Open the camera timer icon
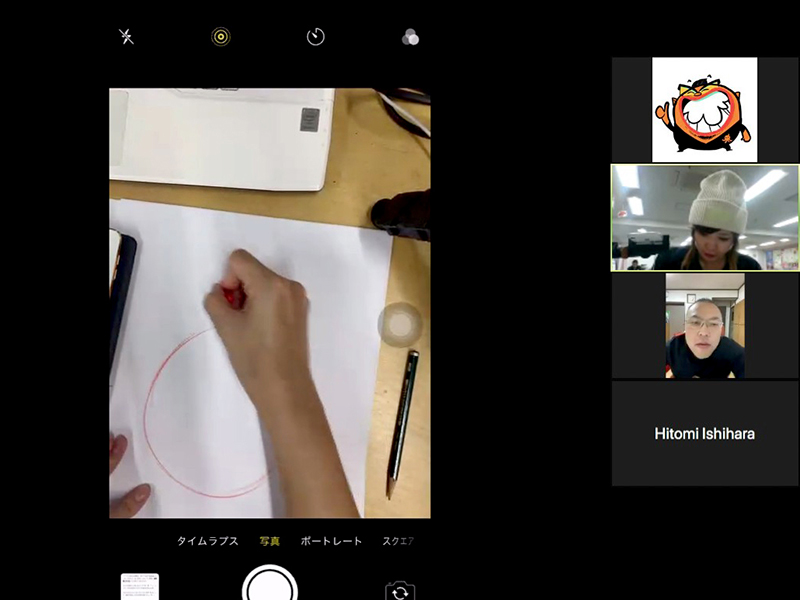The width and height of the screenshot is (800, 600). point(315,37)
